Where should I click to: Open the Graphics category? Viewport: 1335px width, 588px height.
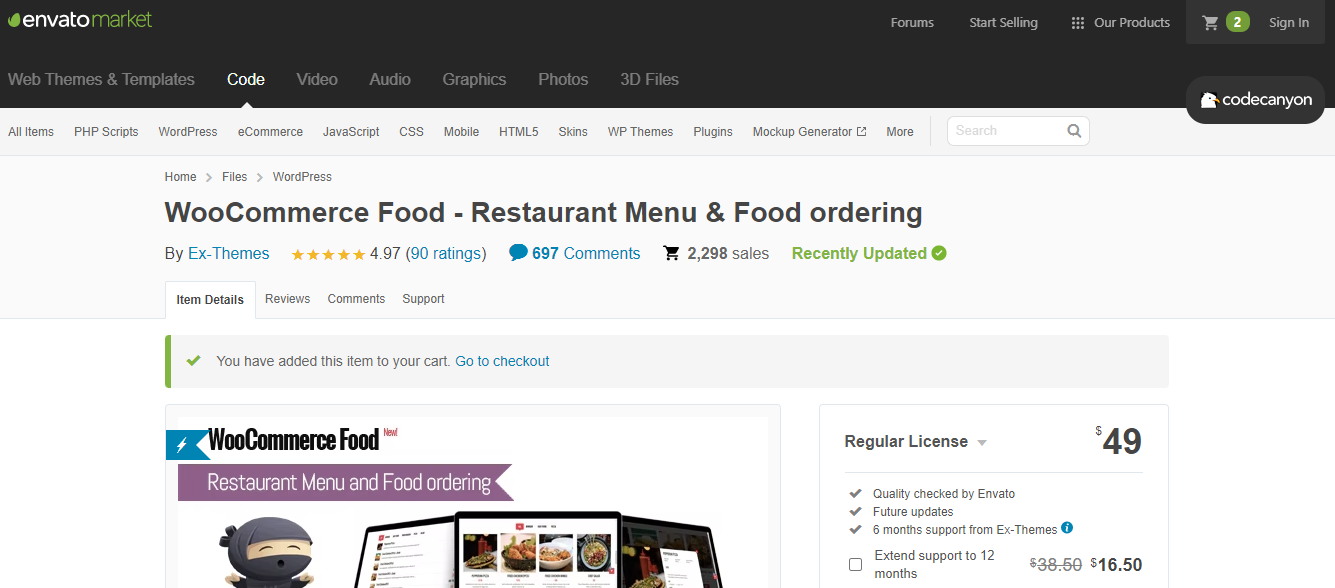coord(474,79)
